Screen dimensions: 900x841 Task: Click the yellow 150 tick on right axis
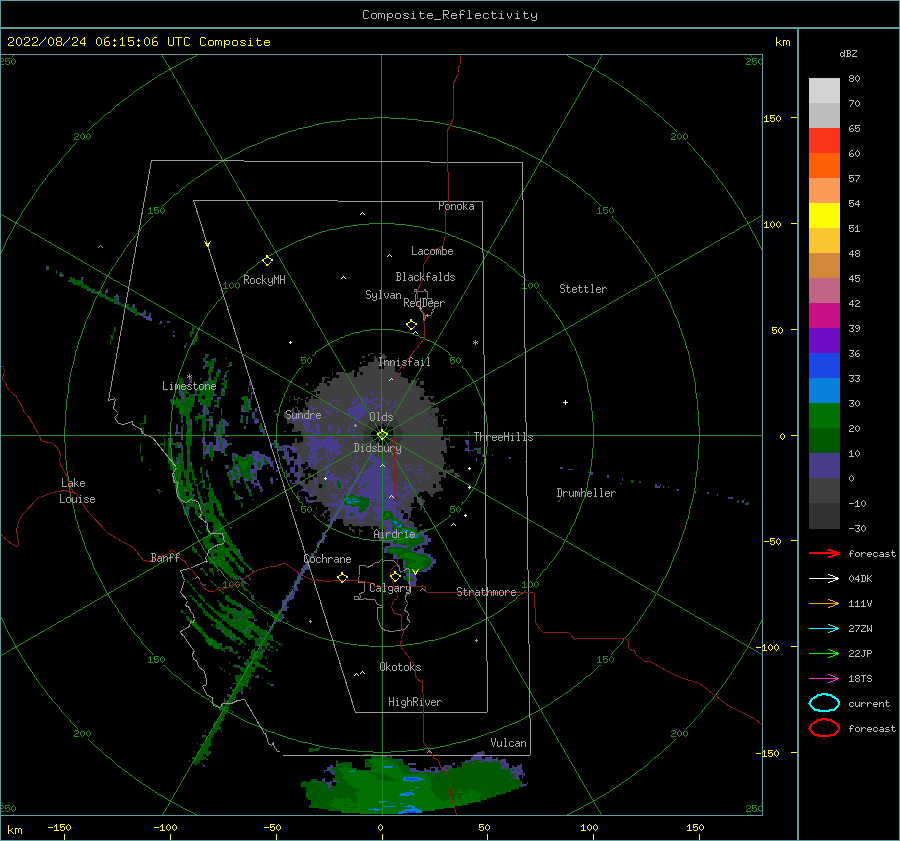point(772,118)
